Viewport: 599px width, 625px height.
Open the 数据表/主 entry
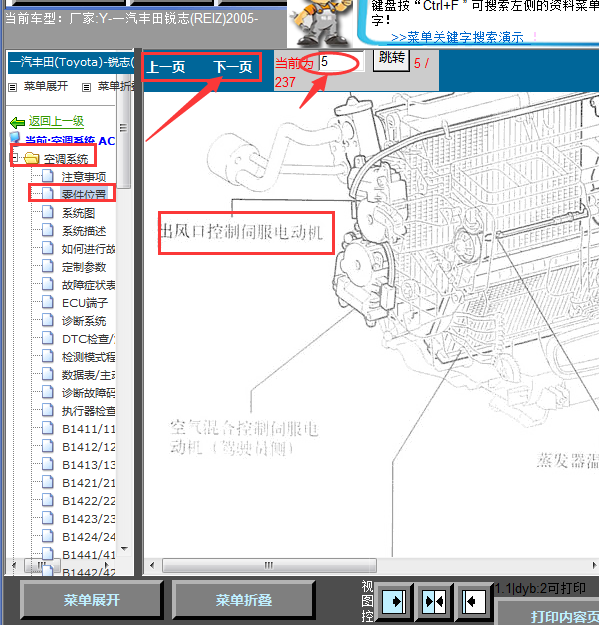[x=88, y=375]
